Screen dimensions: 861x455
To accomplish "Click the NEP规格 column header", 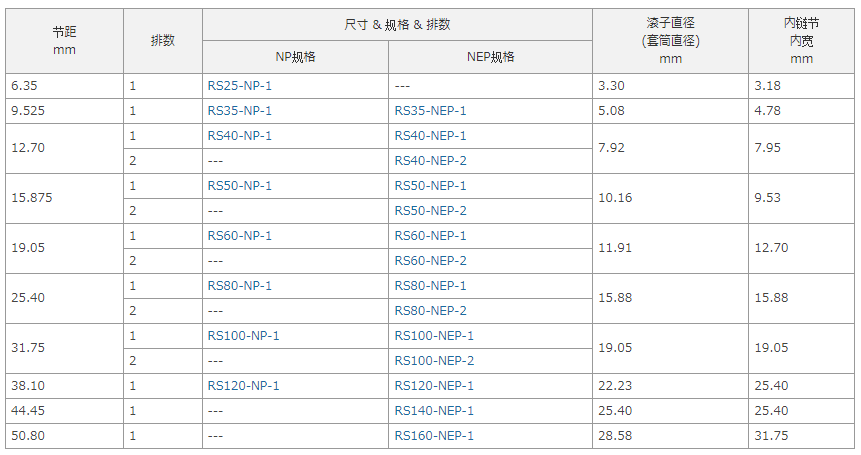I will [490, 57].
